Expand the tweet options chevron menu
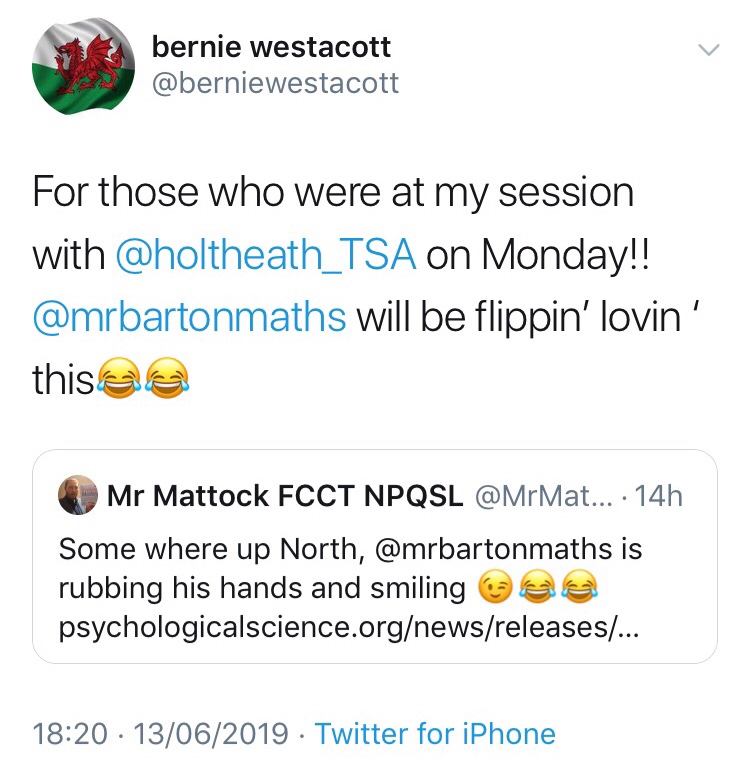 click(x=708, y=49)
